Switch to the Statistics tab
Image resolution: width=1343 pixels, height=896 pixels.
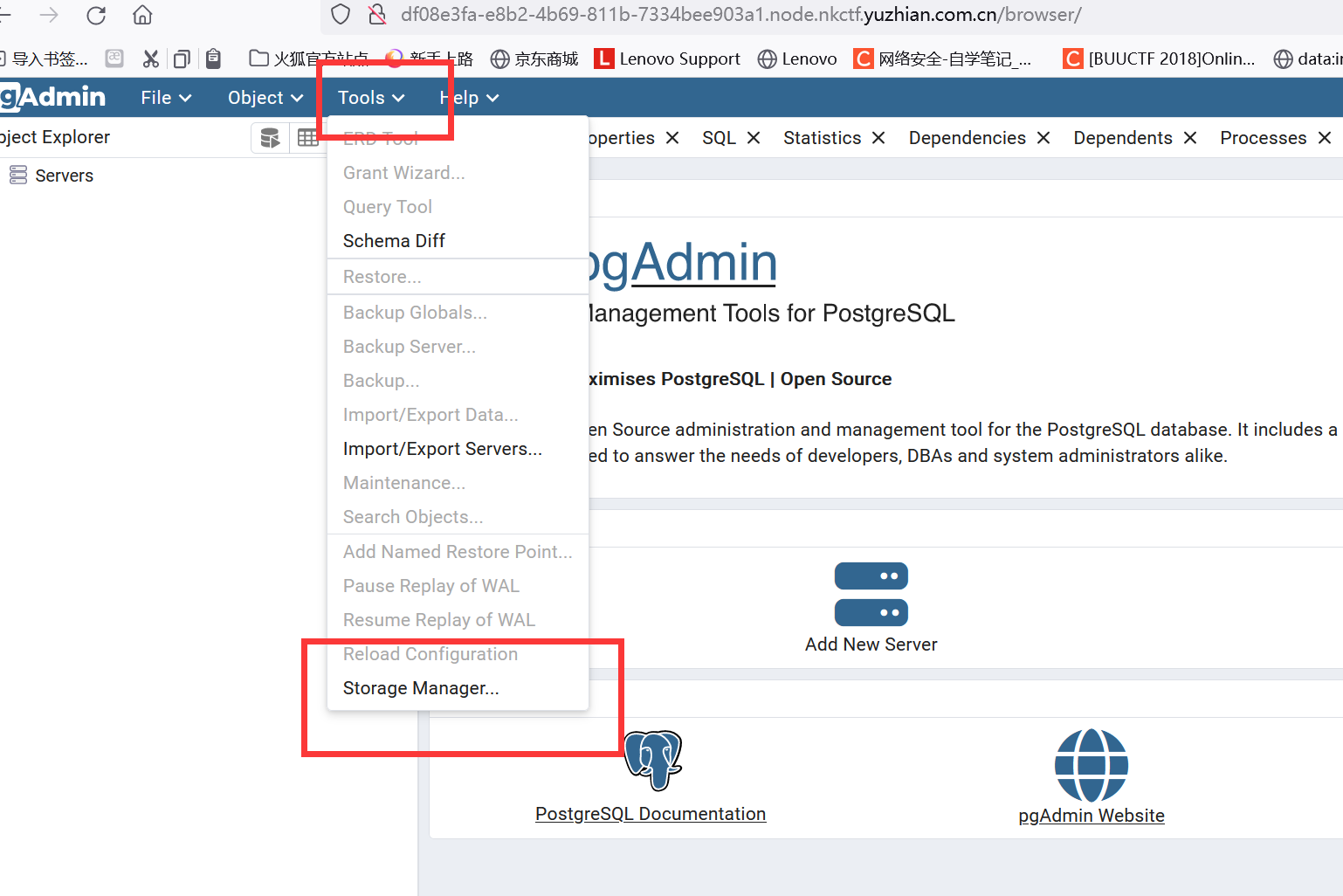tap(822, 138)
